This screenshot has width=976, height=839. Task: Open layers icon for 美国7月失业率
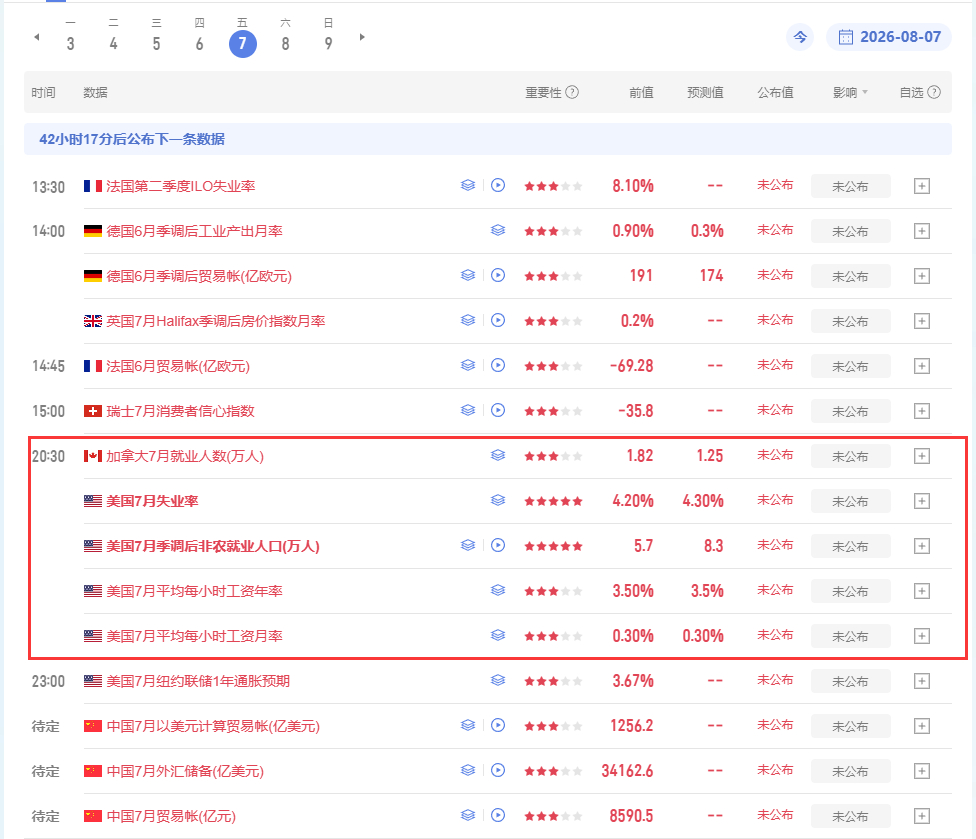(498, 500)
